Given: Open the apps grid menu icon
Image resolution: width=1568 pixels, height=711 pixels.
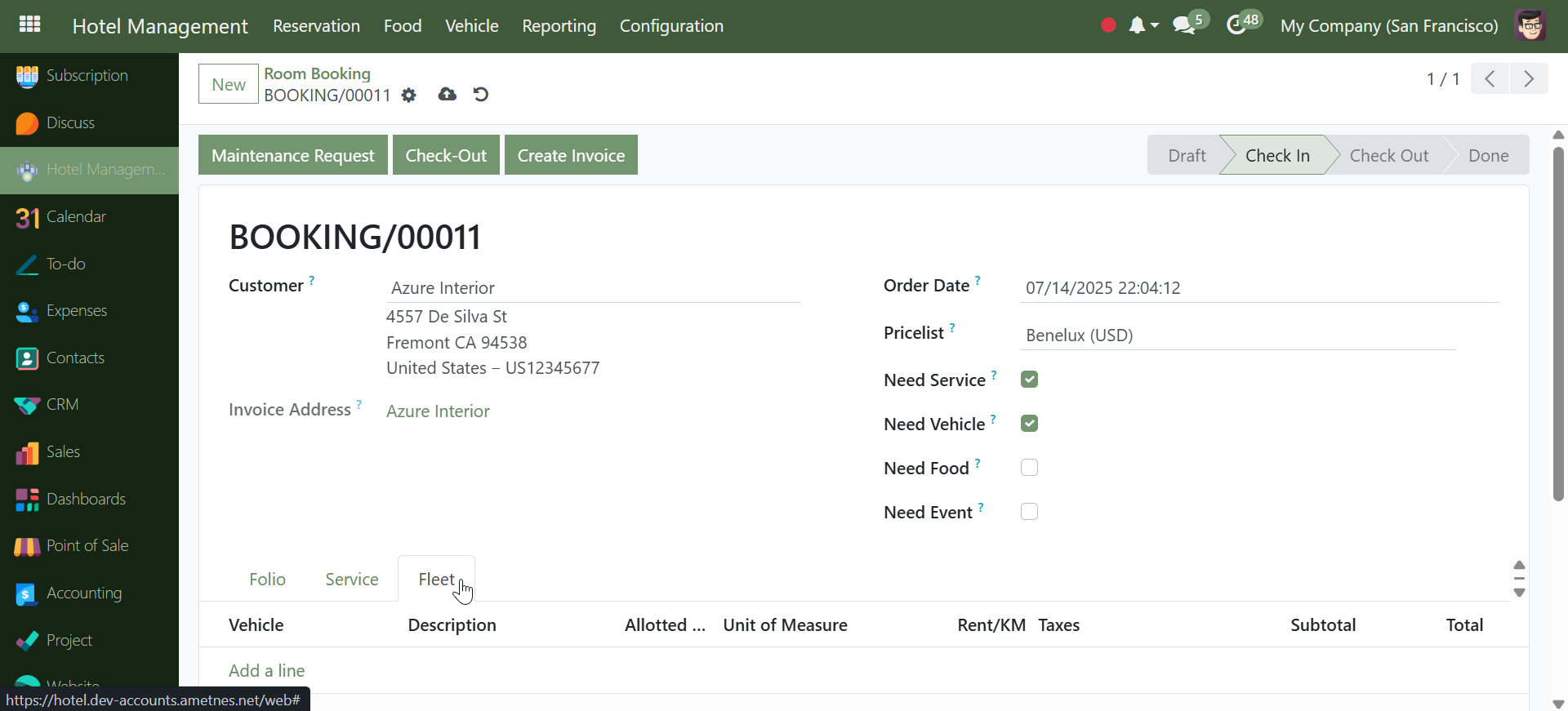Looking at the screenshot, I should coord(29,24).
